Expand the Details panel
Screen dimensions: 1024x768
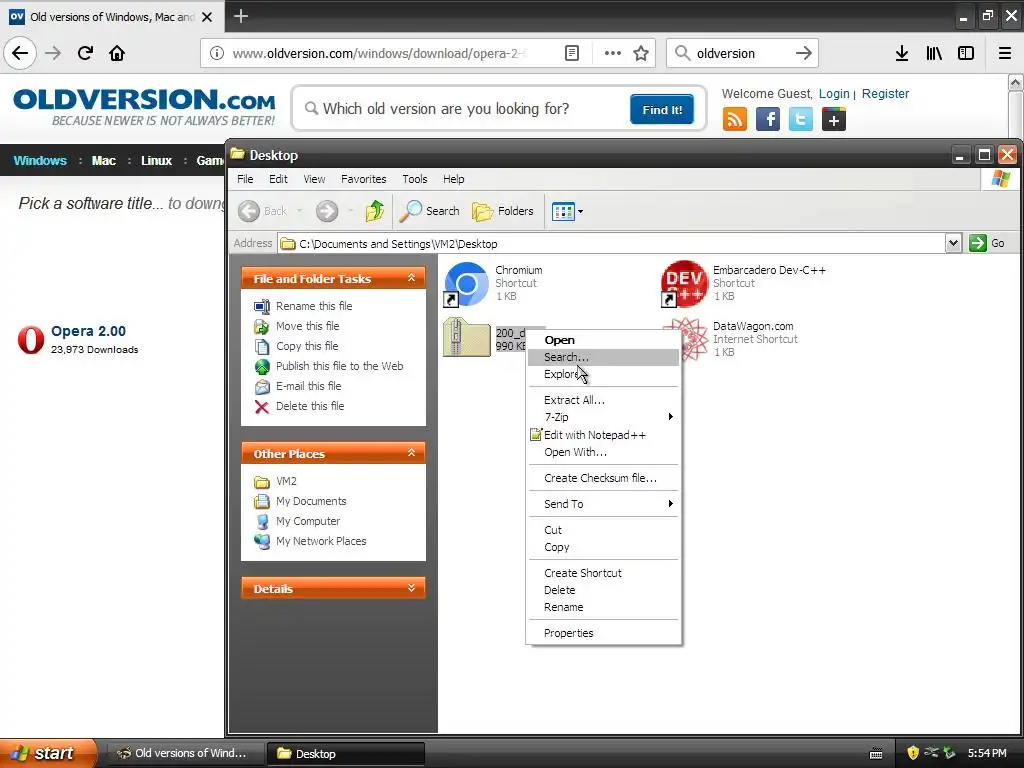(411, 588)
